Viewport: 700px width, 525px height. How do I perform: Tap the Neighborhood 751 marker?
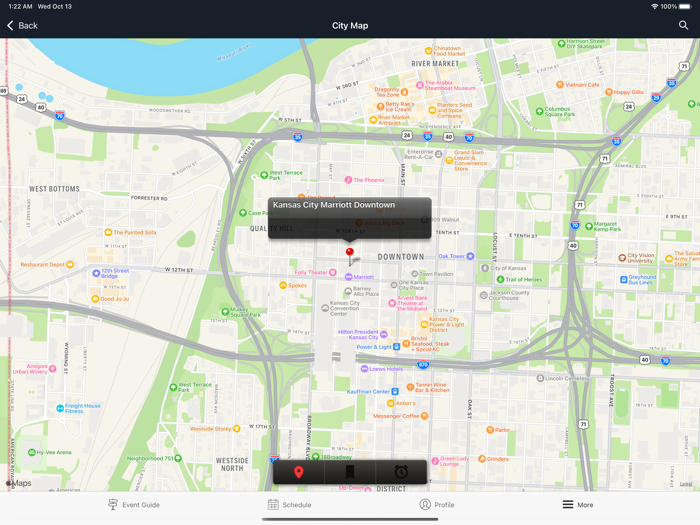(x=178, y=458)
